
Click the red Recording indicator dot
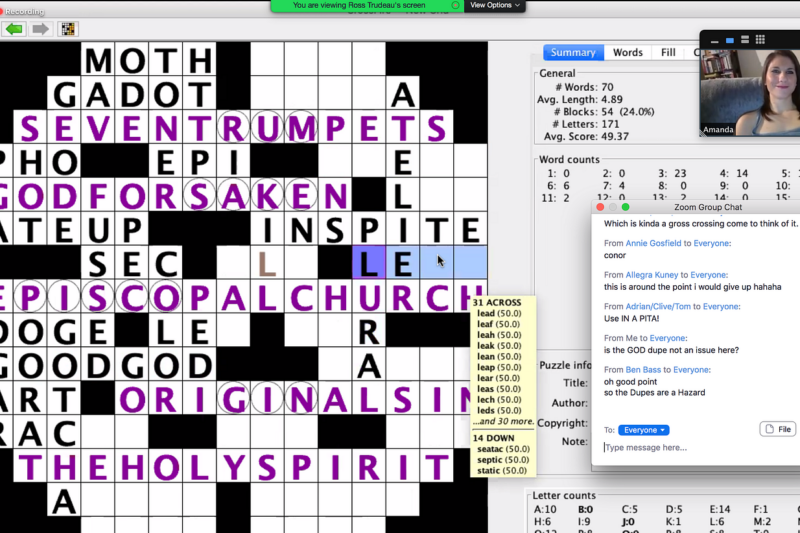(2, 11)
